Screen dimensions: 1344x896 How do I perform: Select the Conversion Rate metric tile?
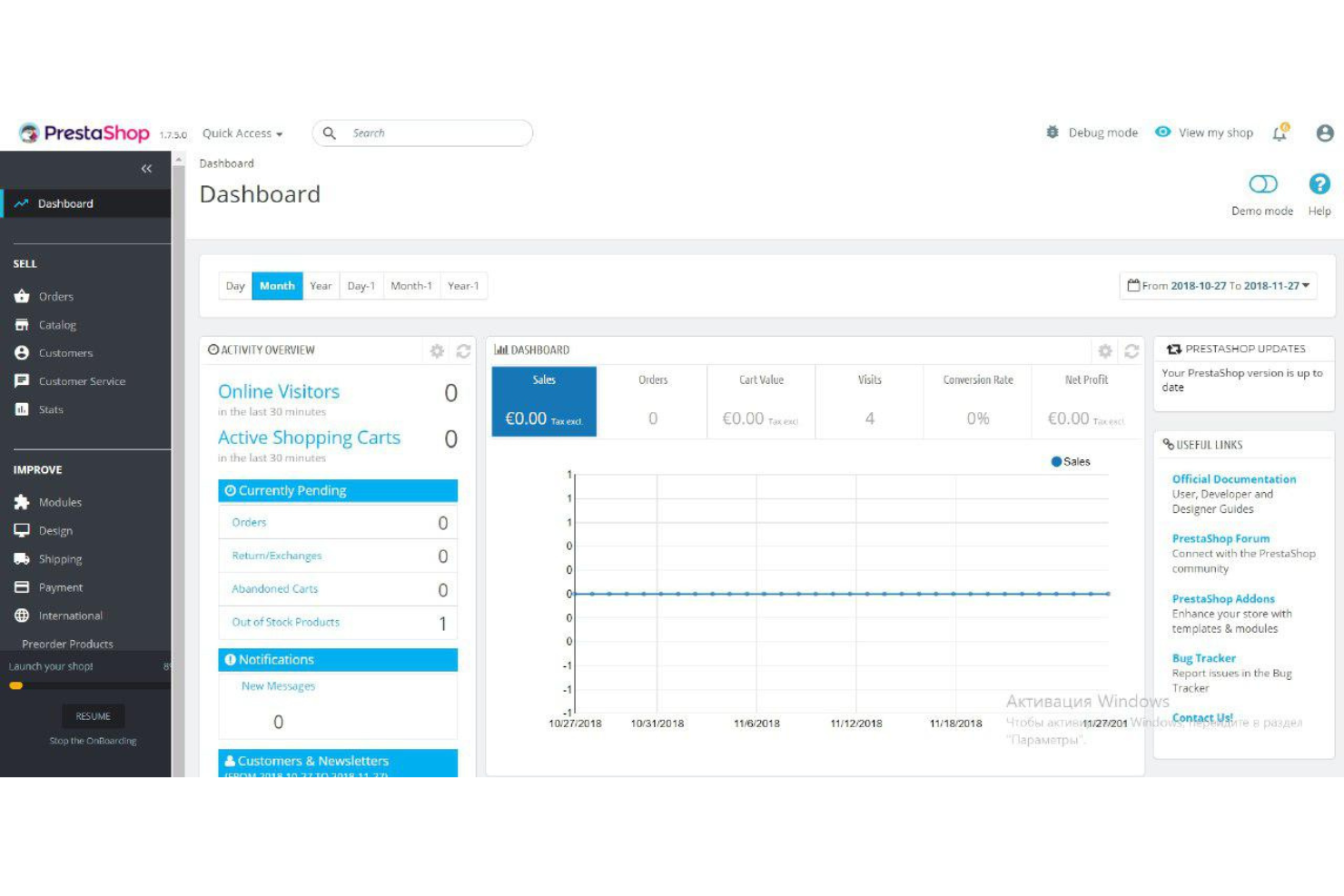(977, 401)
